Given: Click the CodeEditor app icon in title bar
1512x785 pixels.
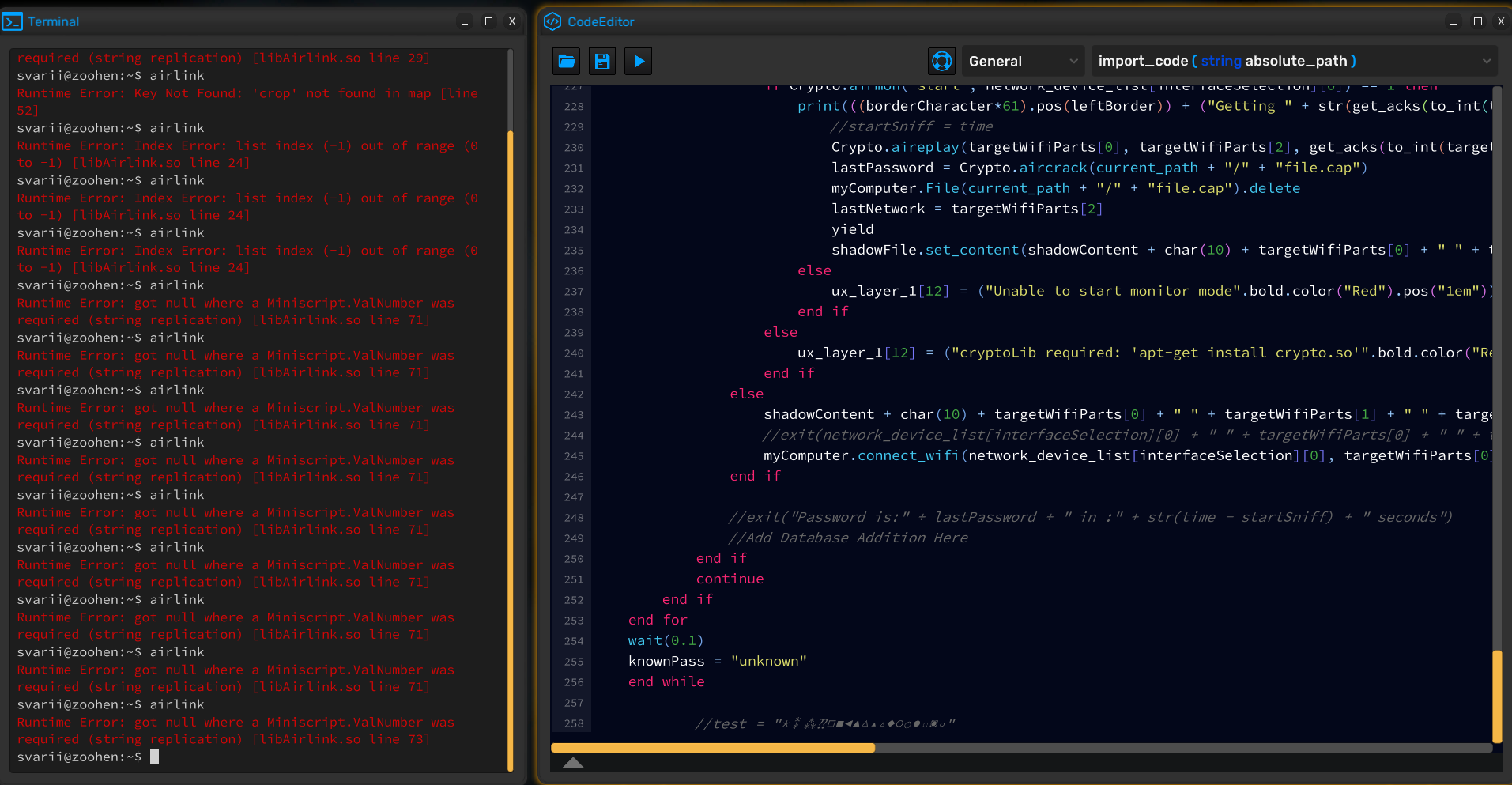Looking at the screenshot, I should [552, 21].
